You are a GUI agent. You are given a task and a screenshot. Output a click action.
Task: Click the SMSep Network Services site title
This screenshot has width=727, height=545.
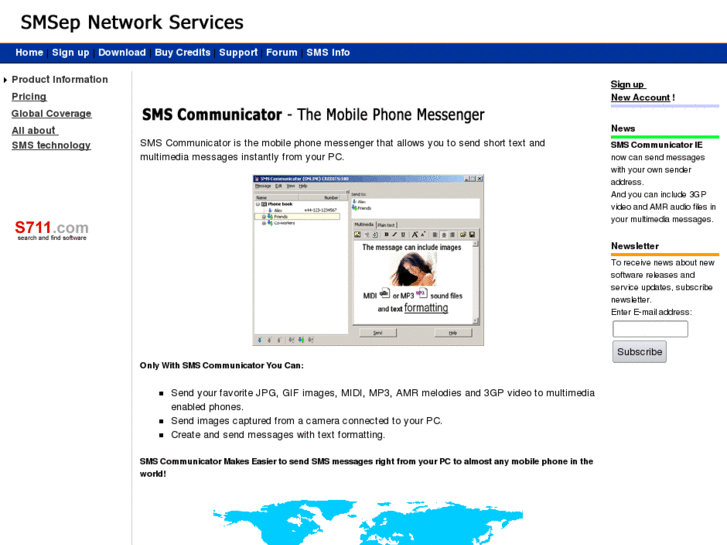(132, 22)
